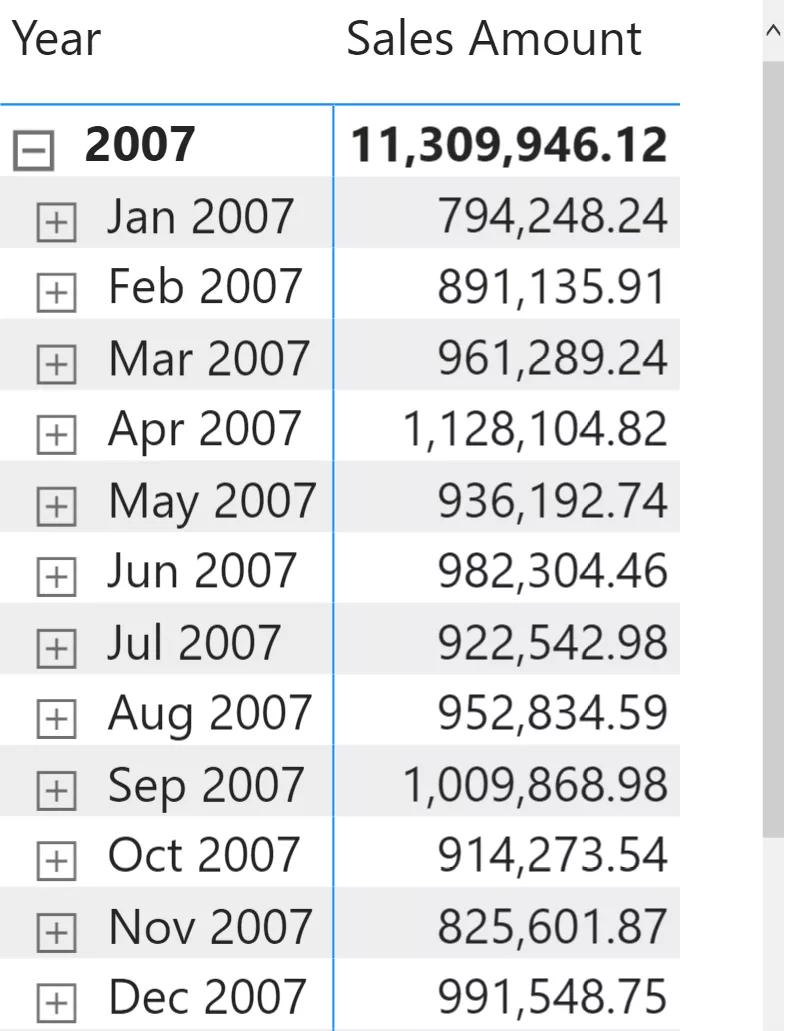Select the Sep 2007 label text
785x1031 pixels.
tap(206, 785)
